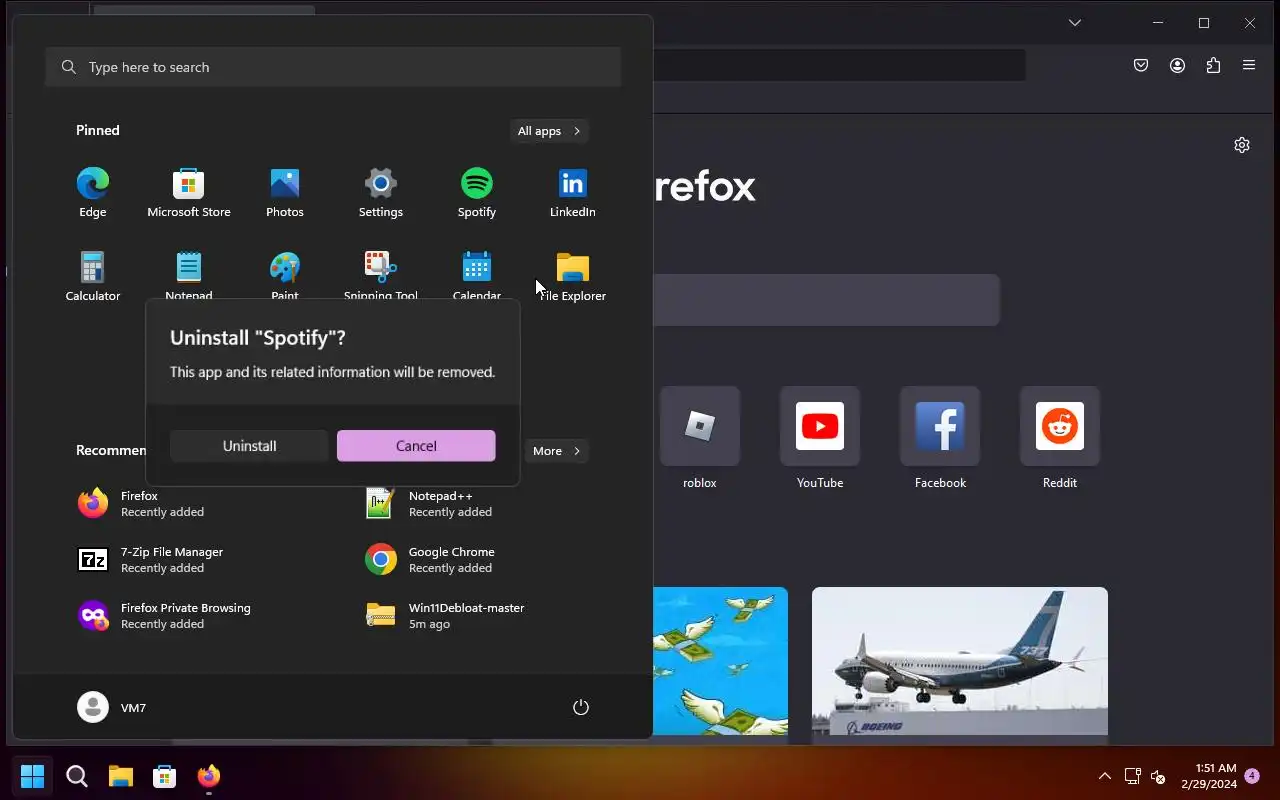This screenshot has width=1280, height=800.
Task: Open Firefox new tab personalization gear
Action: tap(1242, 145)
